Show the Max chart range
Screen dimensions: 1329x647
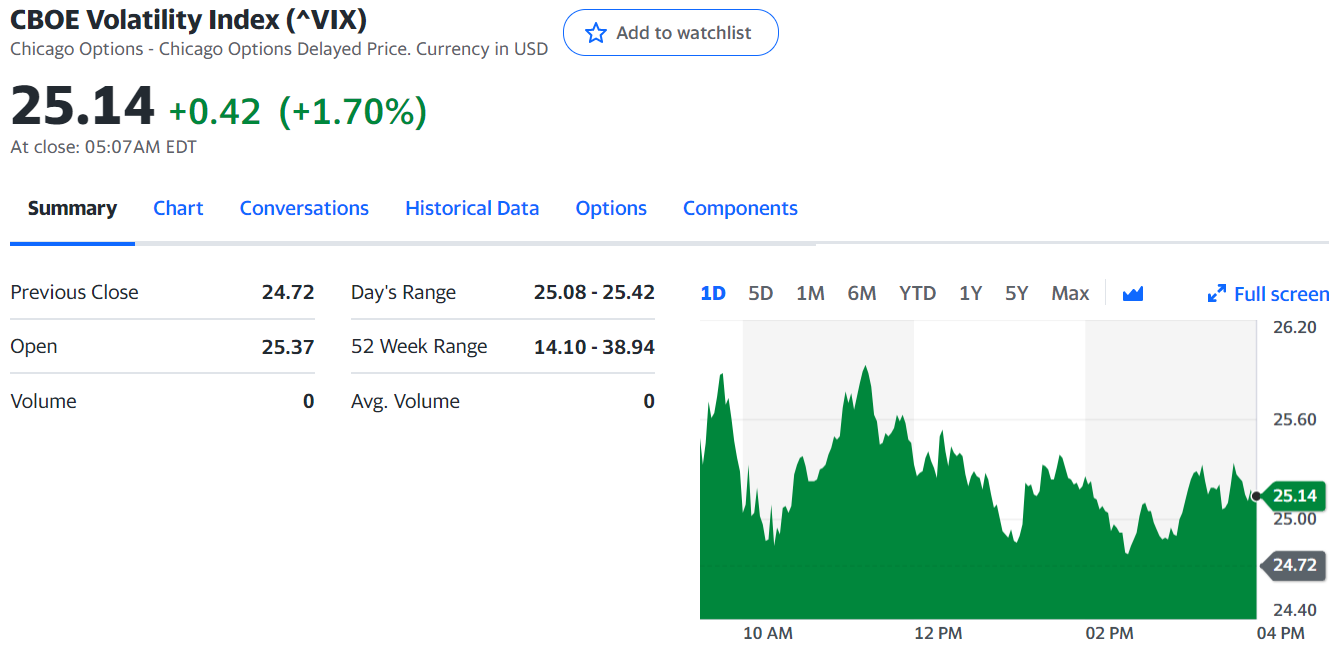tap(1070, 293)
